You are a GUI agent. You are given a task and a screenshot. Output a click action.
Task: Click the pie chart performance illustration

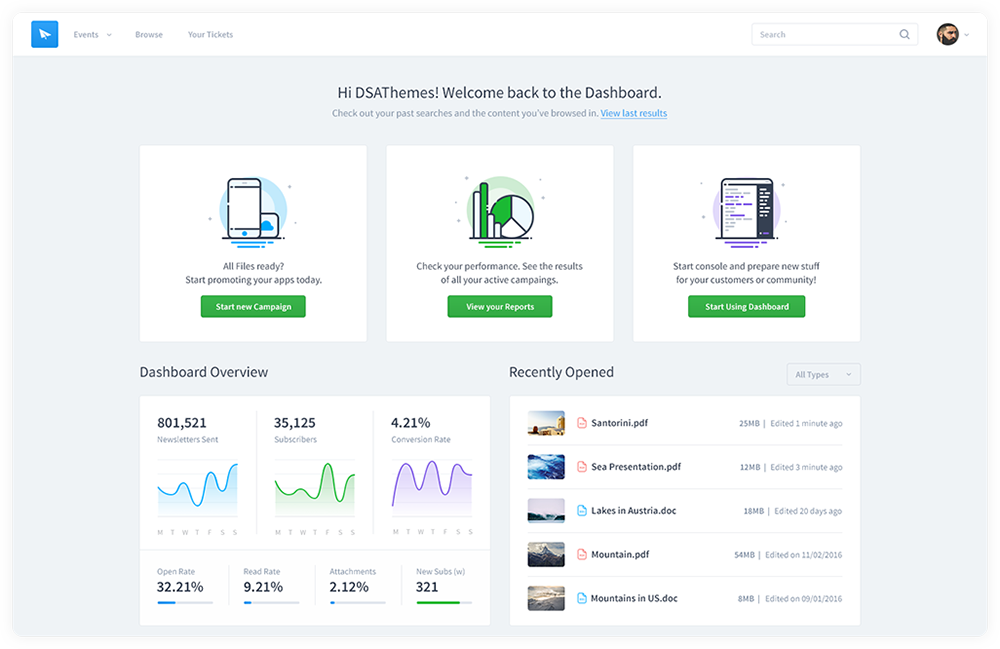pos(500,210)
